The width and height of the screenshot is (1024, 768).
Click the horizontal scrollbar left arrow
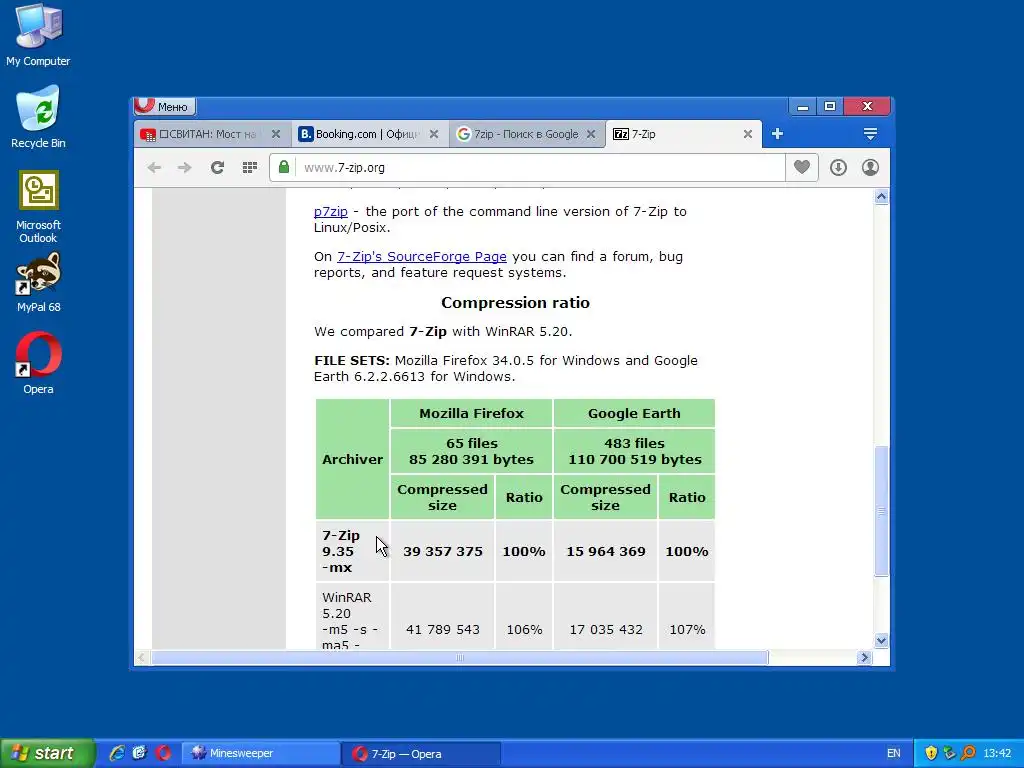click(x=141, y=658)
